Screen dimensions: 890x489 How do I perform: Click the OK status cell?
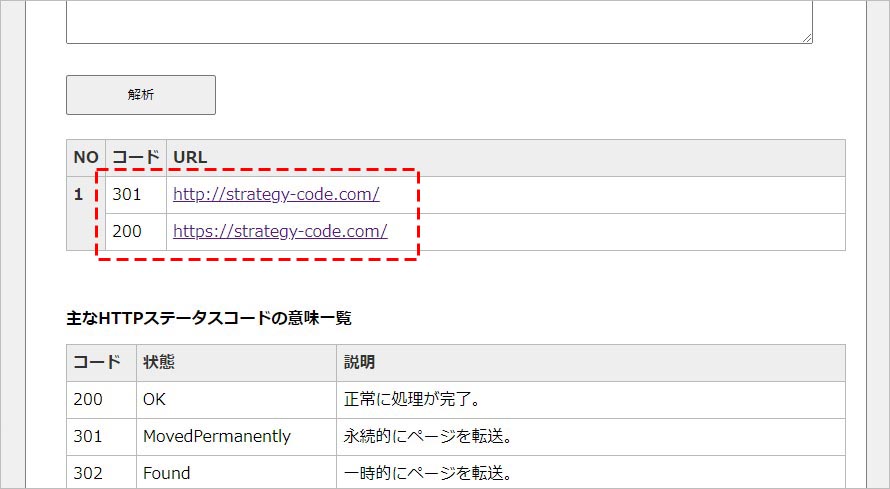click(x=154, y=399)
